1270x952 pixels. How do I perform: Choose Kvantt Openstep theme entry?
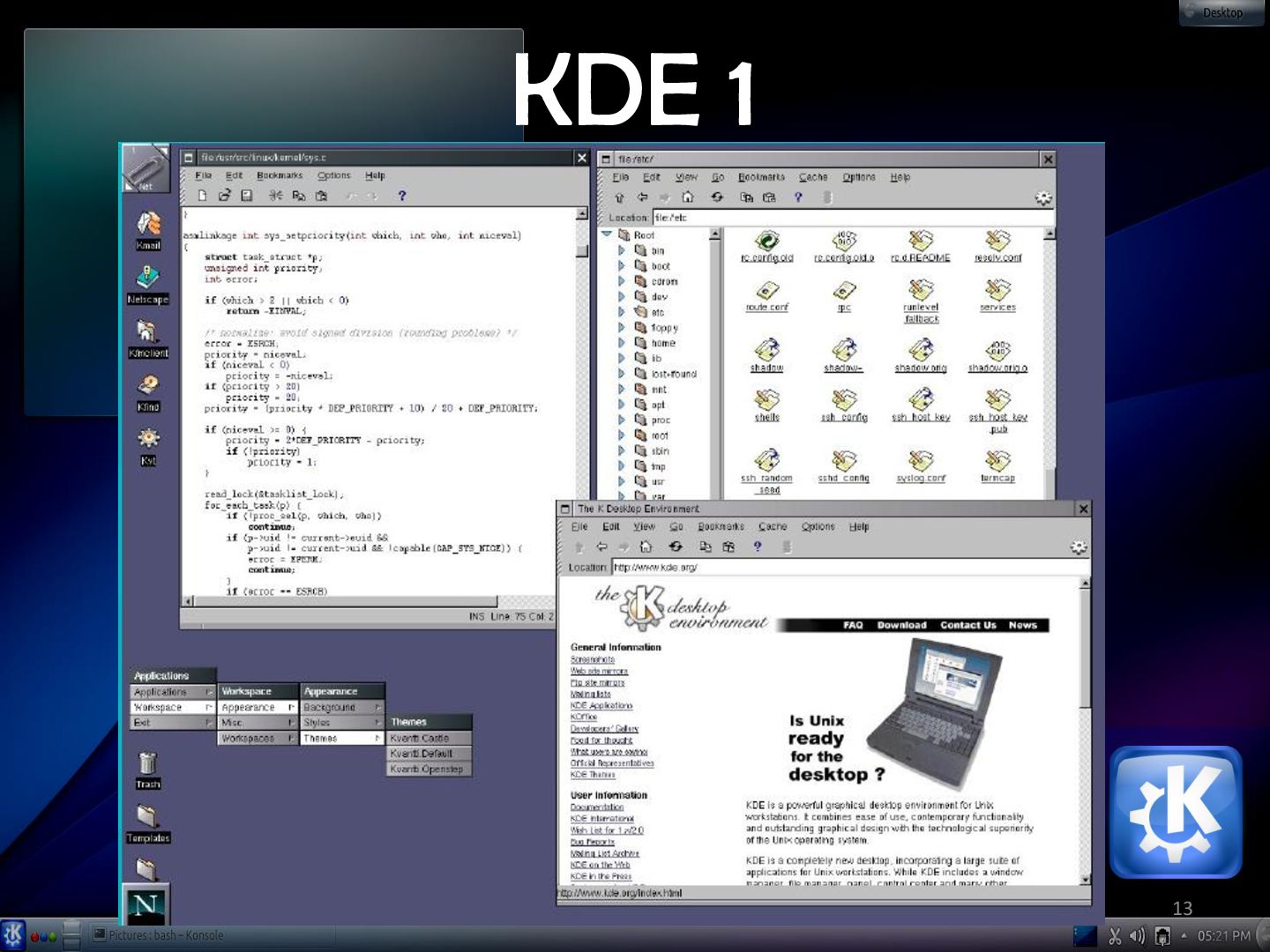[x=430, y=769]
